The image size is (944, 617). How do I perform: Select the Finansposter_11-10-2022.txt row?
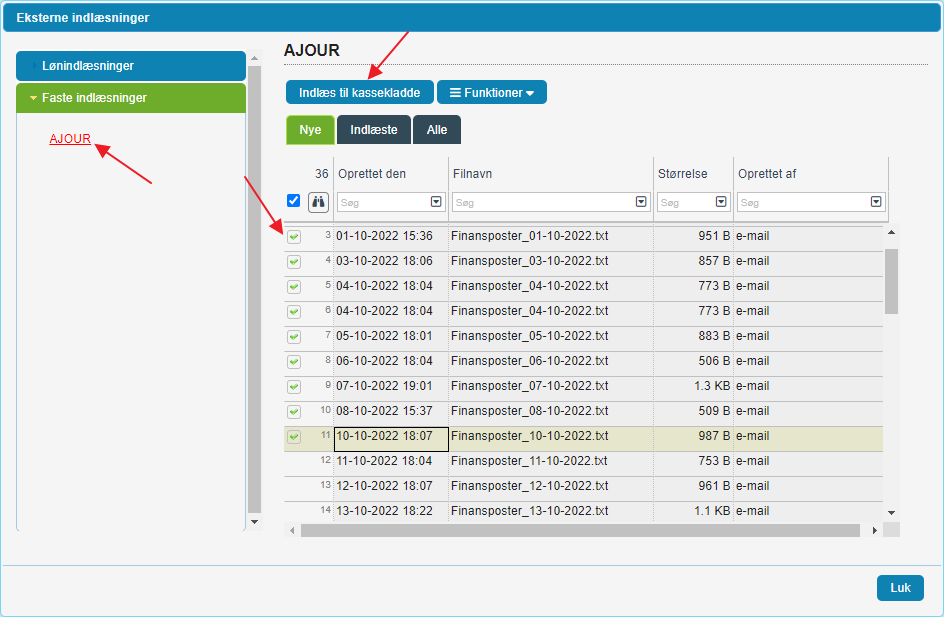point(583,462)
